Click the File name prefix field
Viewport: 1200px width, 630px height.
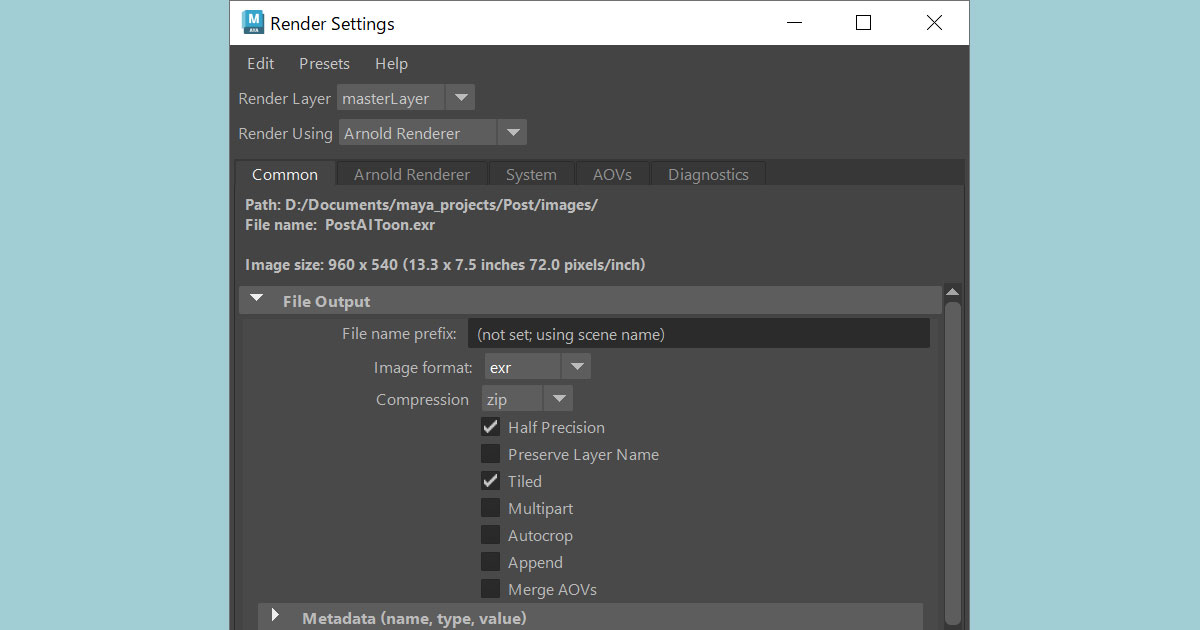pos(699,334)
